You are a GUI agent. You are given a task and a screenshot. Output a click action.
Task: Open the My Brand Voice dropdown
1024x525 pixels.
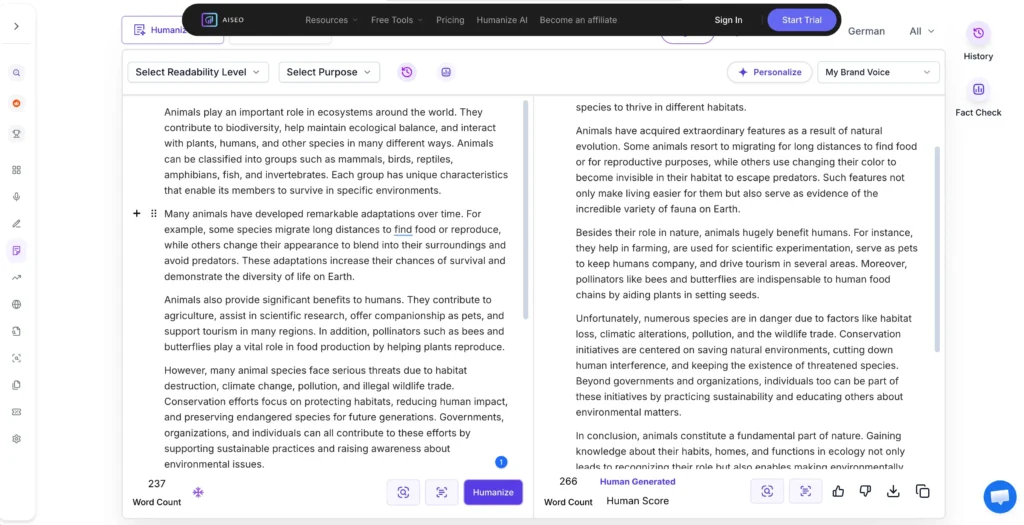(878, 72)
